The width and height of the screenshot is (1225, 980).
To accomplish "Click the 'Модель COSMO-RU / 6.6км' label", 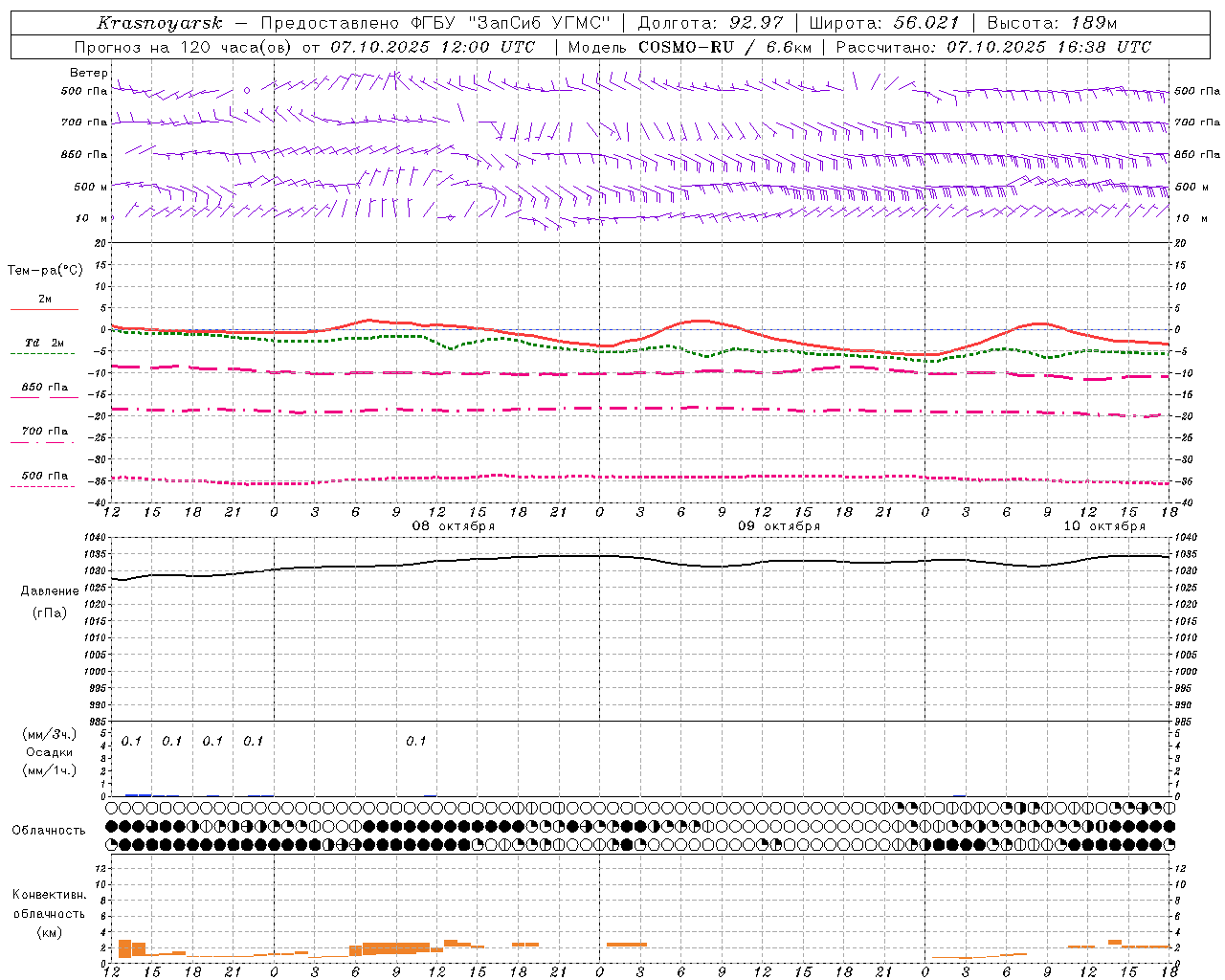I will [x=690, y=47].
